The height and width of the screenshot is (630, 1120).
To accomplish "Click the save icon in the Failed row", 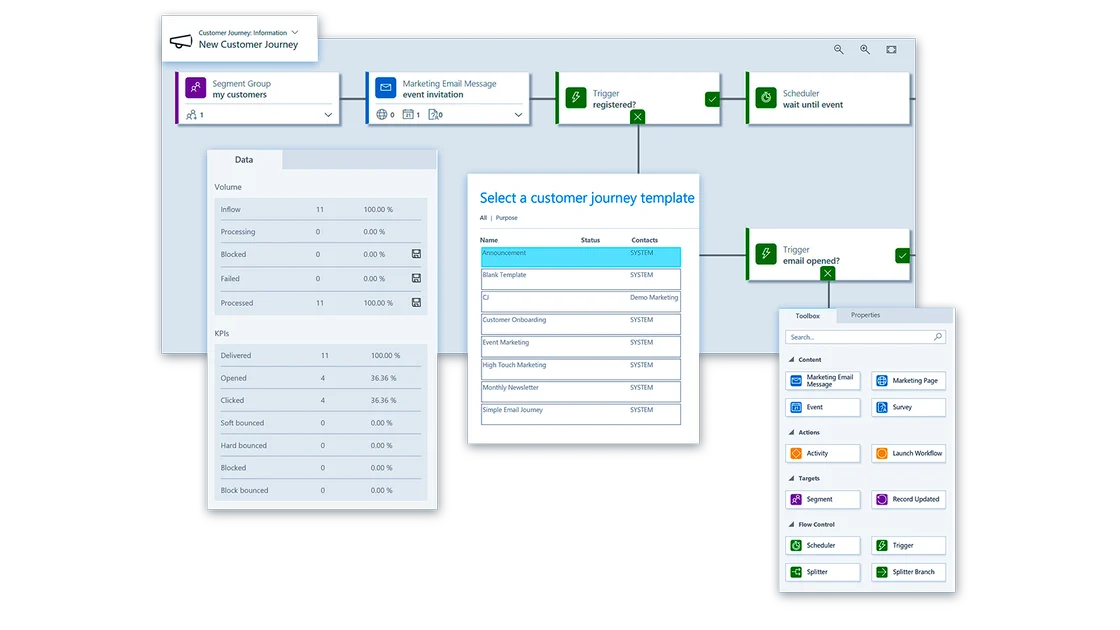I will (416, 278).
